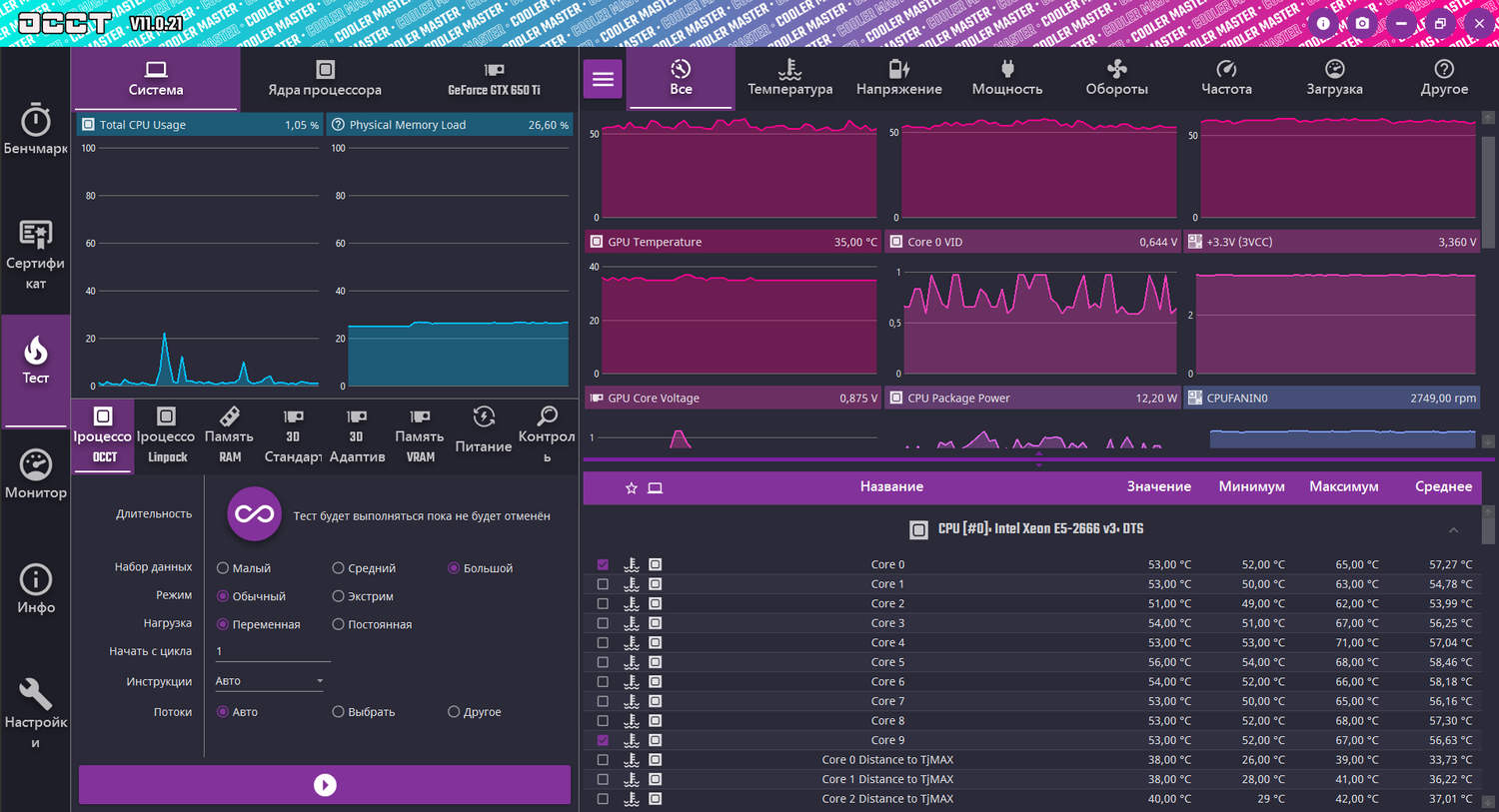Collapse the CPU [#0] Intel Xeon group
Image resolution: width=1499 pixels, height=812 pixels.
click(1453, 529)
